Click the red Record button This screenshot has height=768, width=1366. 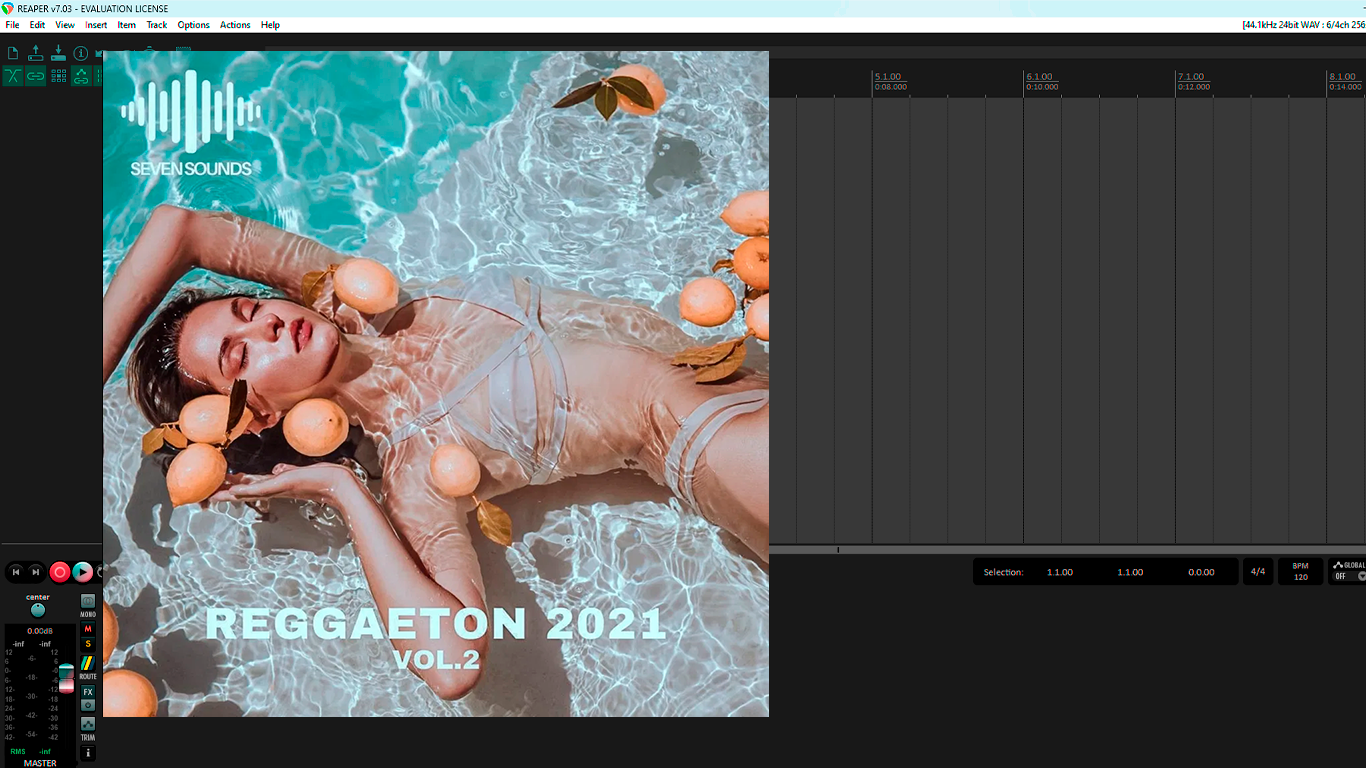(60, 572)
